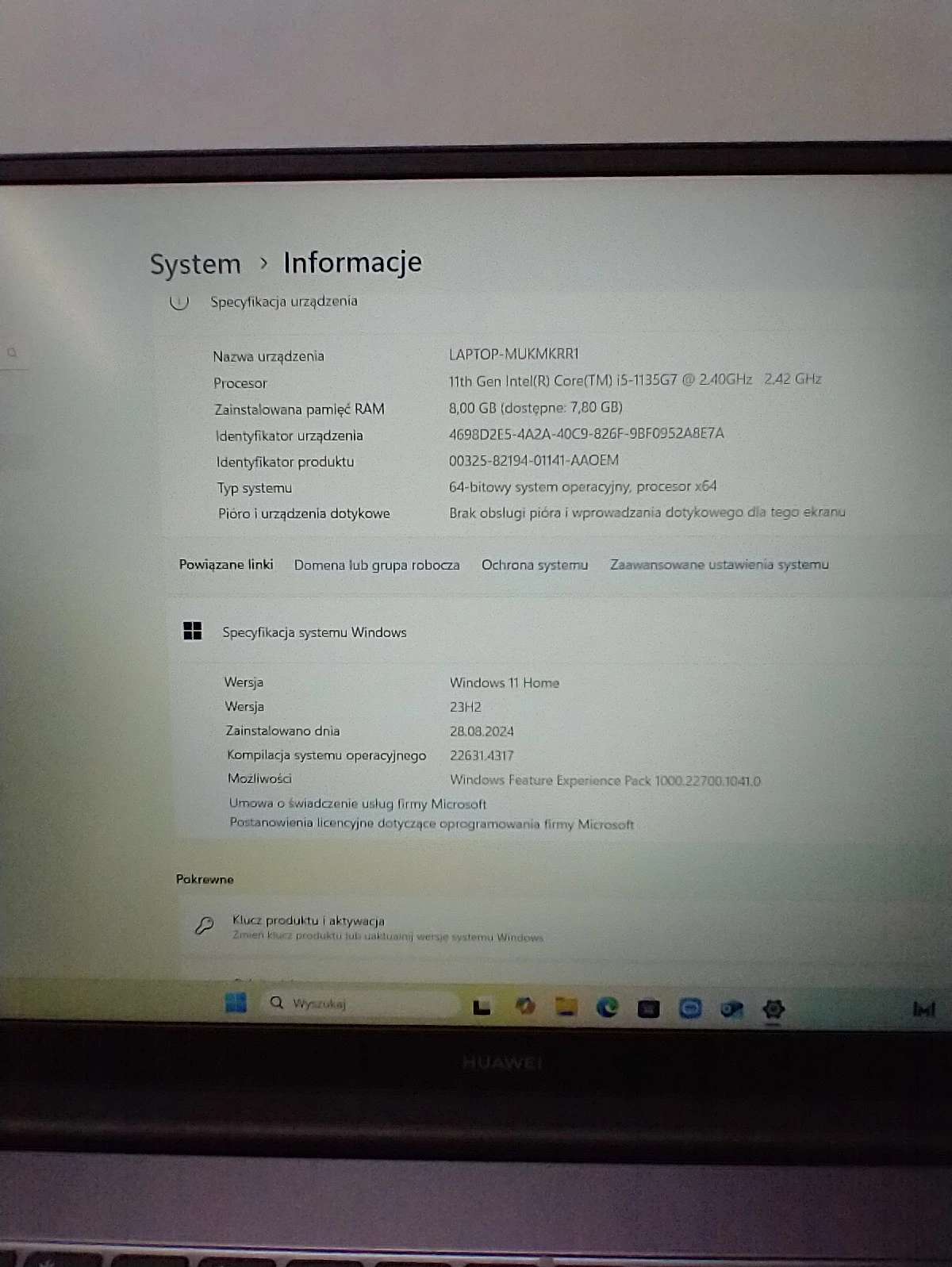Click Identyfikator produktu label
Viewport: 952px width, 1267px height.
285,462
